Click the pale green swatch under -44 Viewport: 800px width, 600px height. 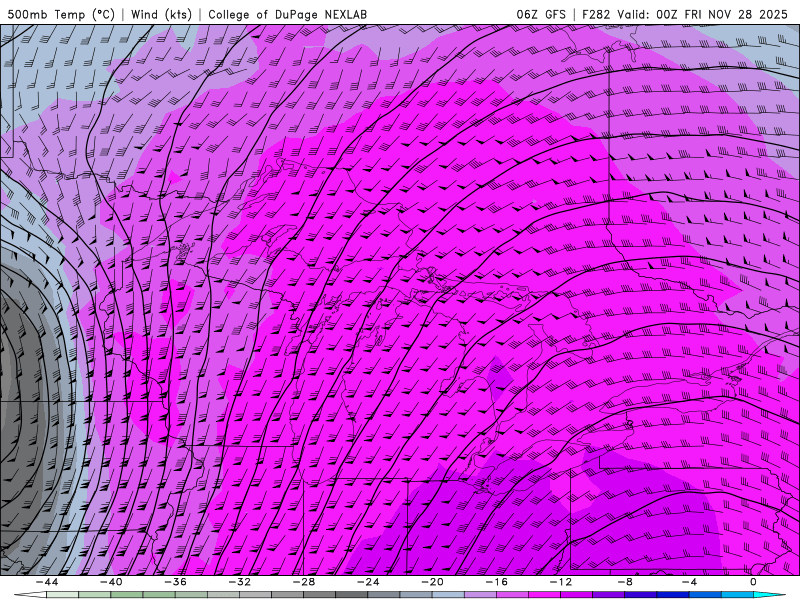point(62,595)
